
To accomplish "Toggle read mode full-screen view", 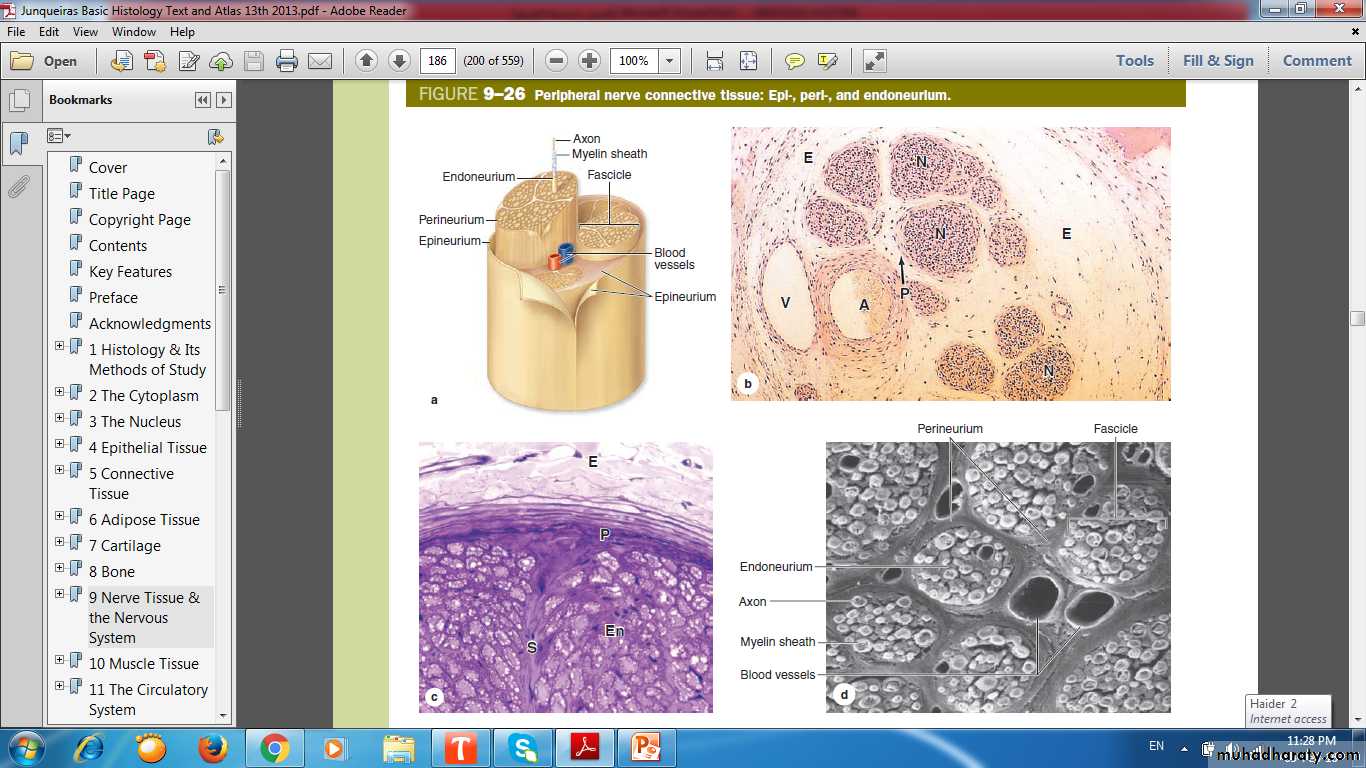I will pyautogui.click(x=875, y=61).
